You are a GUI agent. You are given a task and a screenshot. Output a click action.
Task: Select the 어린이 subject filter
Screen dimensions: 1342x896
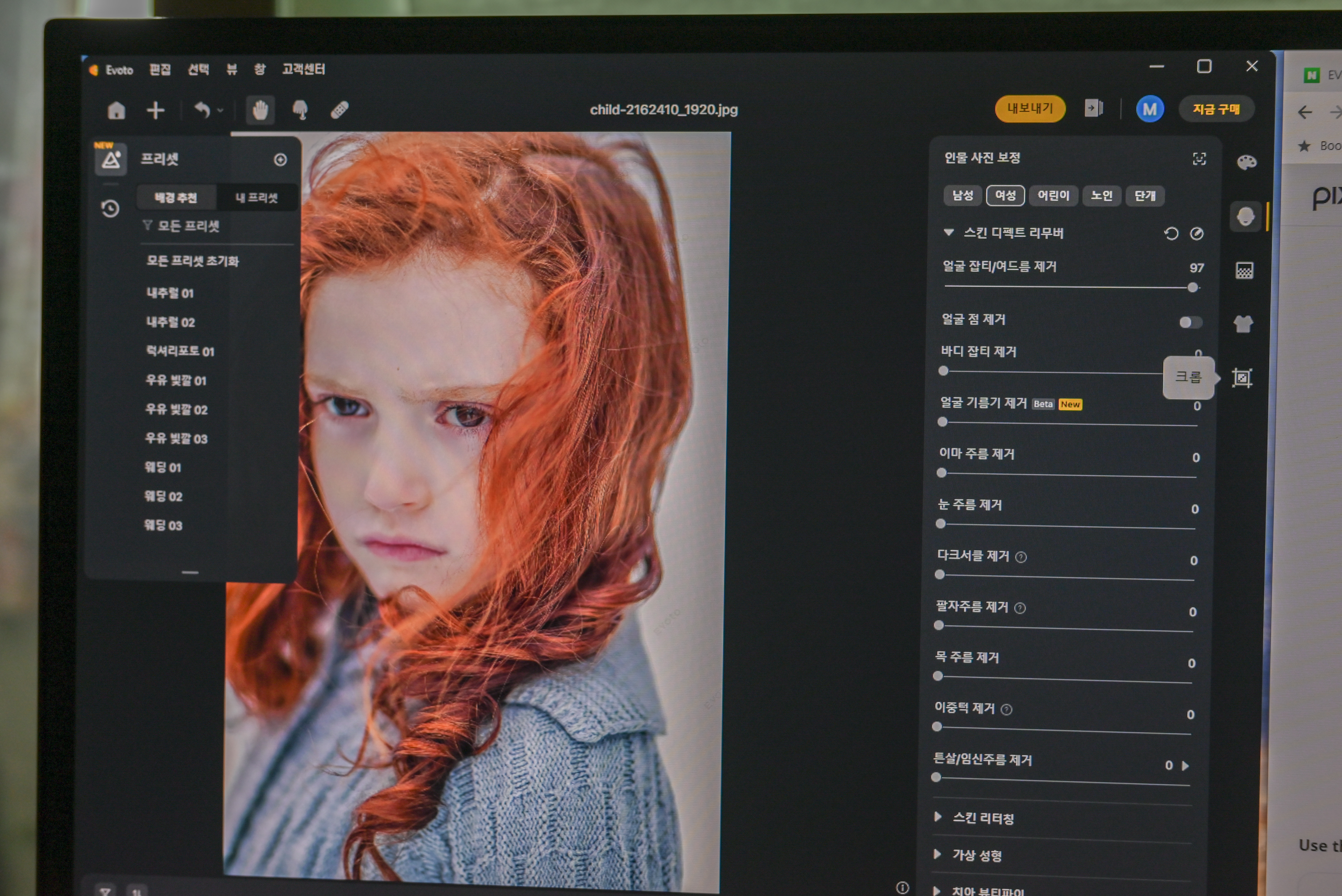1054,195
